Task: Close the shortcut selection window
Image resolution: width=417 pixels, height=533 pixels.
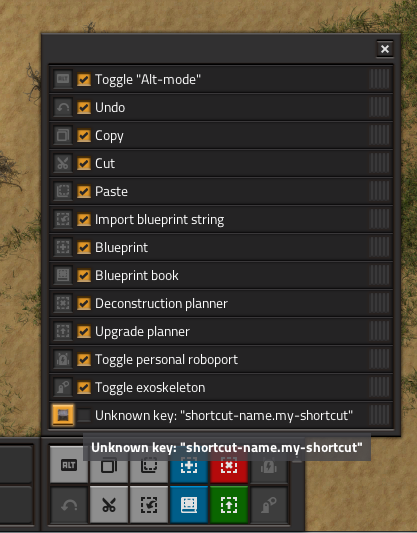Action: (x=385, y=49)
